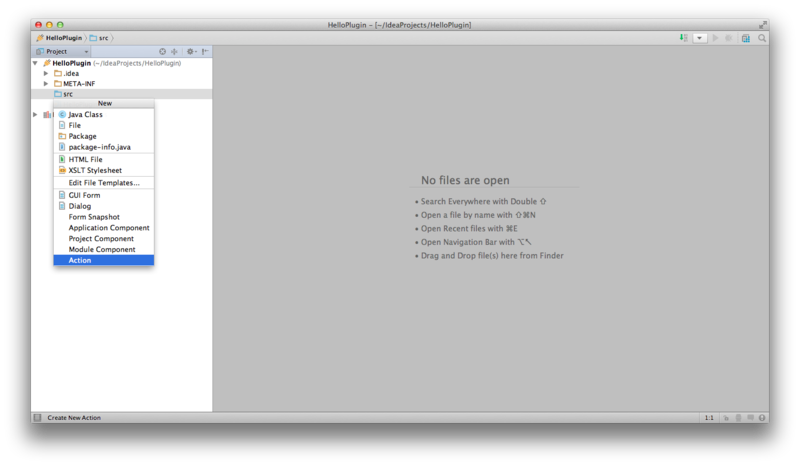Select the META-INF folder in tree
Viewport: 800px width, 466px height.
tap(74, 84)
